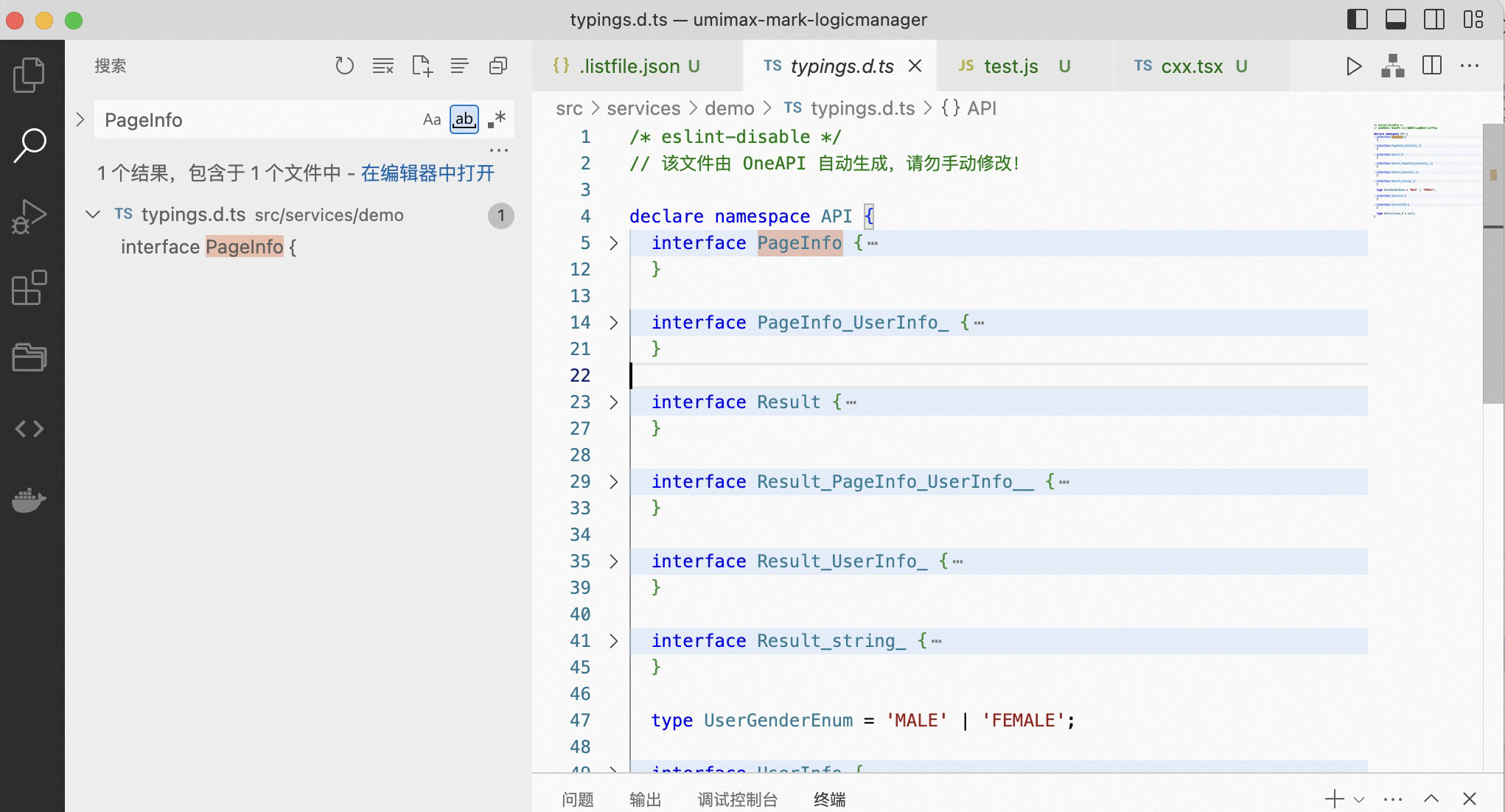Click the UserGenderEnum type name

tap(778, 721)
